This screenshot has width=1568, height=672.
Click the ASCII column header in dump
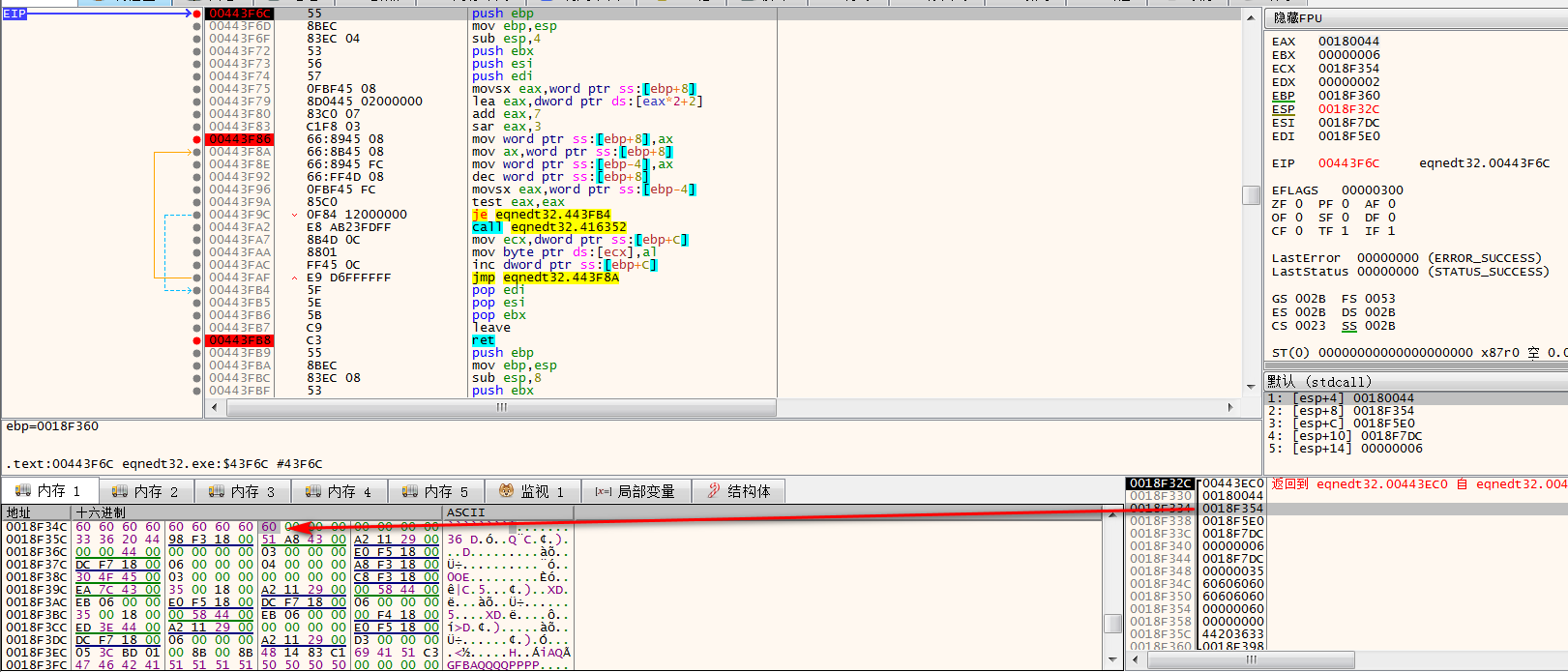pyautogui.click(x=508, y=512)
